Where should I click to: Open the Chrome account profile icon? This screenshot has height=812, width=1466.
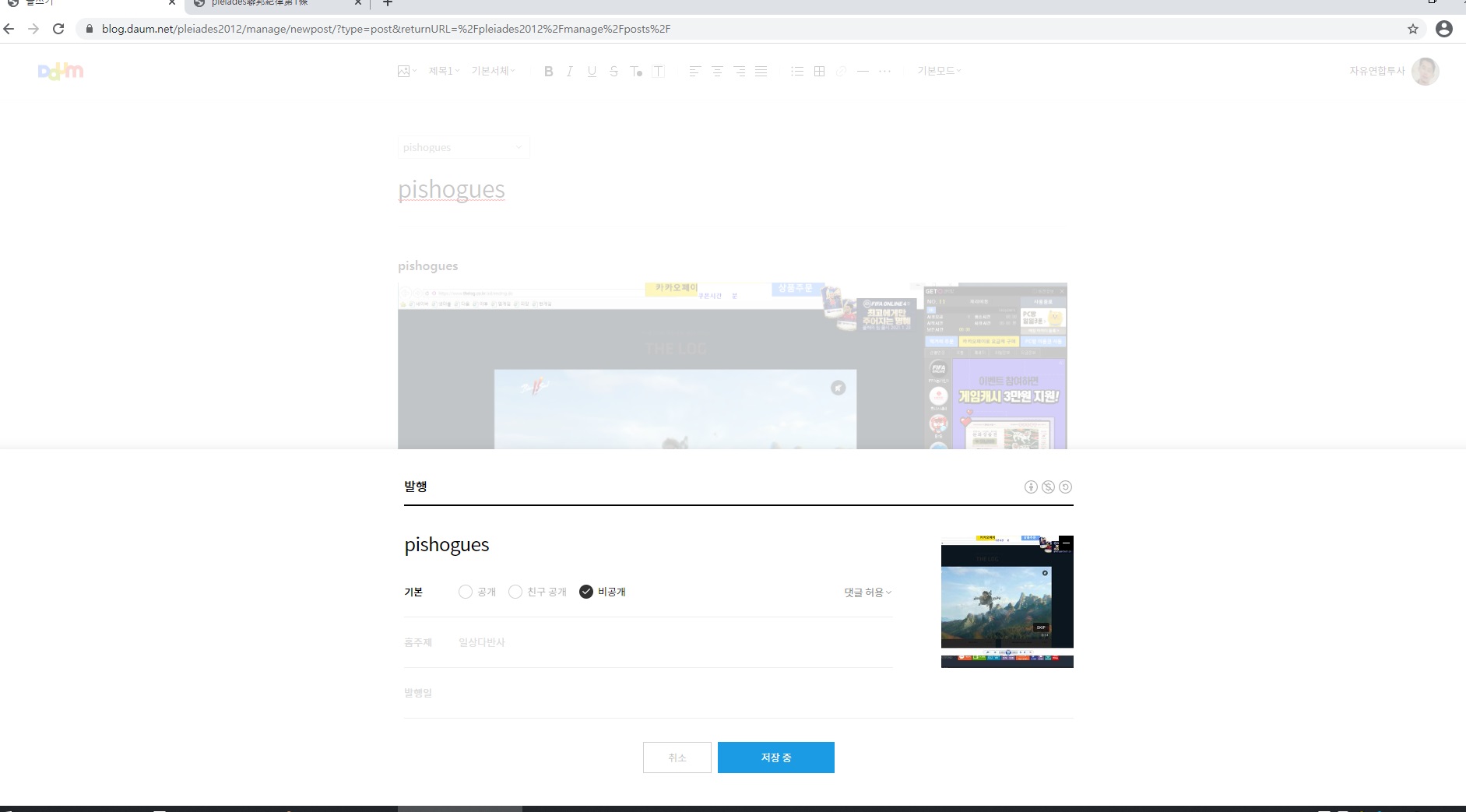click(1444, 29)
